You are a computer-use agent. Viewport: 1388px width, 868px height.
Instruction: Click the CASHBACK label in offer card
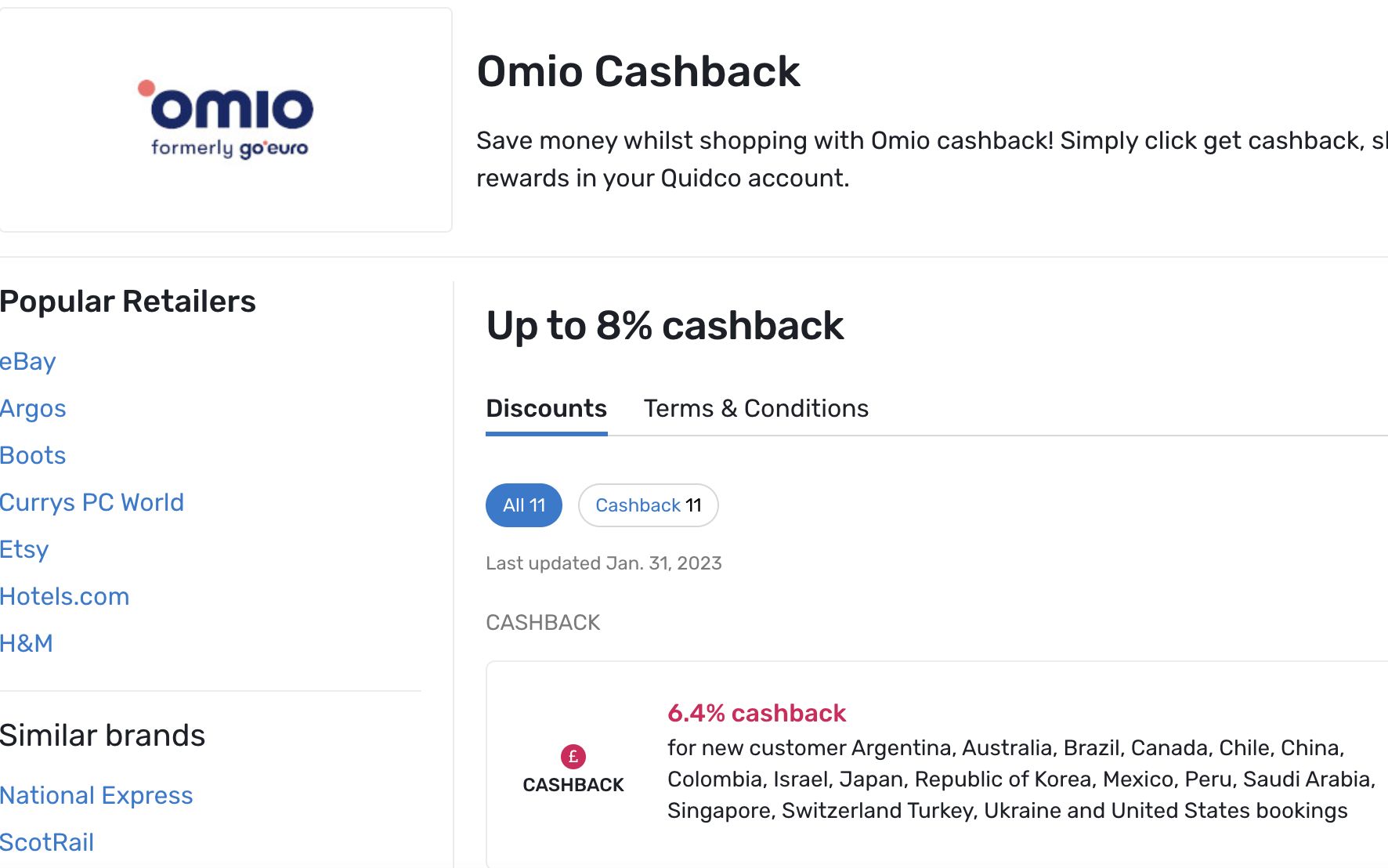[573, 785]
